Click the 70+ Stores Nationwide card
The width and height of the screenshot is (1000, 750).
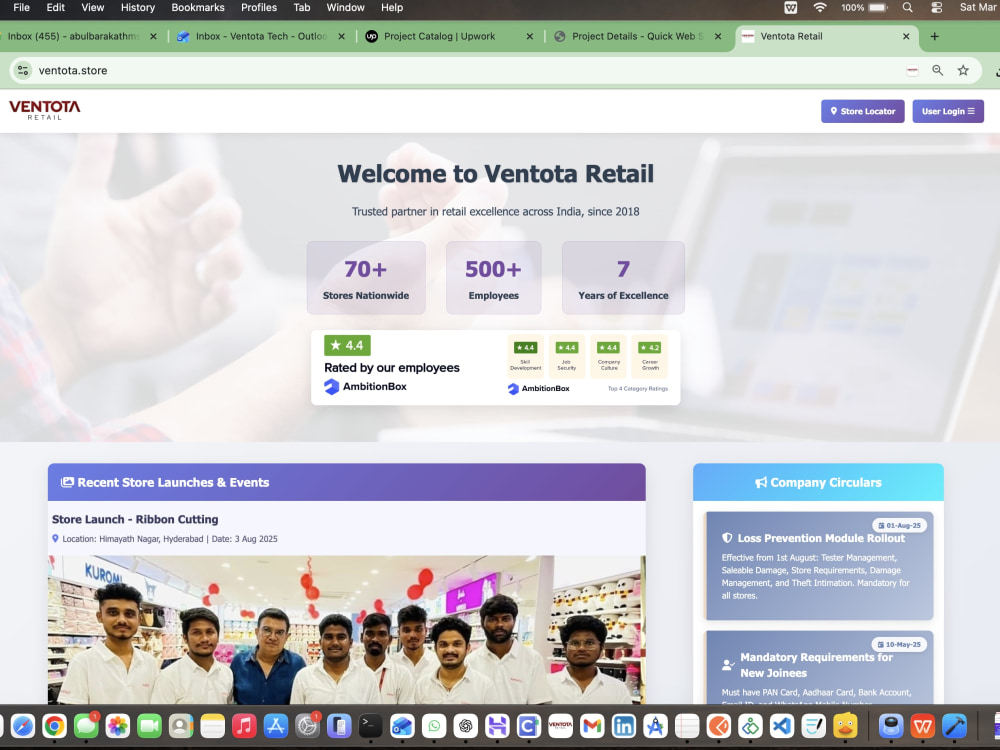click(x=366, y=277)
